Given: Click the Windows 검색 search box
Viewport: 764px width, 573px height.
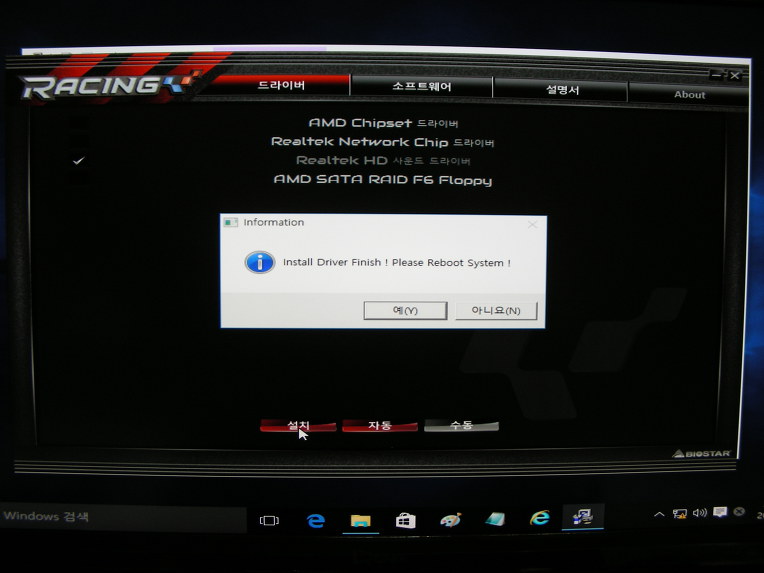Looking at the screenshot, I should click(x=123, y=516).
